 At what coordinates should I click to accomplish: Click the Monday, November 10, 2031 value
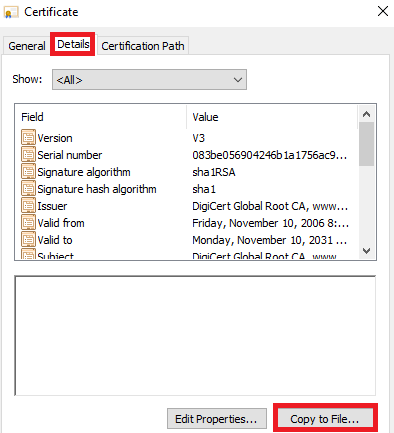[x=269, y=240]
